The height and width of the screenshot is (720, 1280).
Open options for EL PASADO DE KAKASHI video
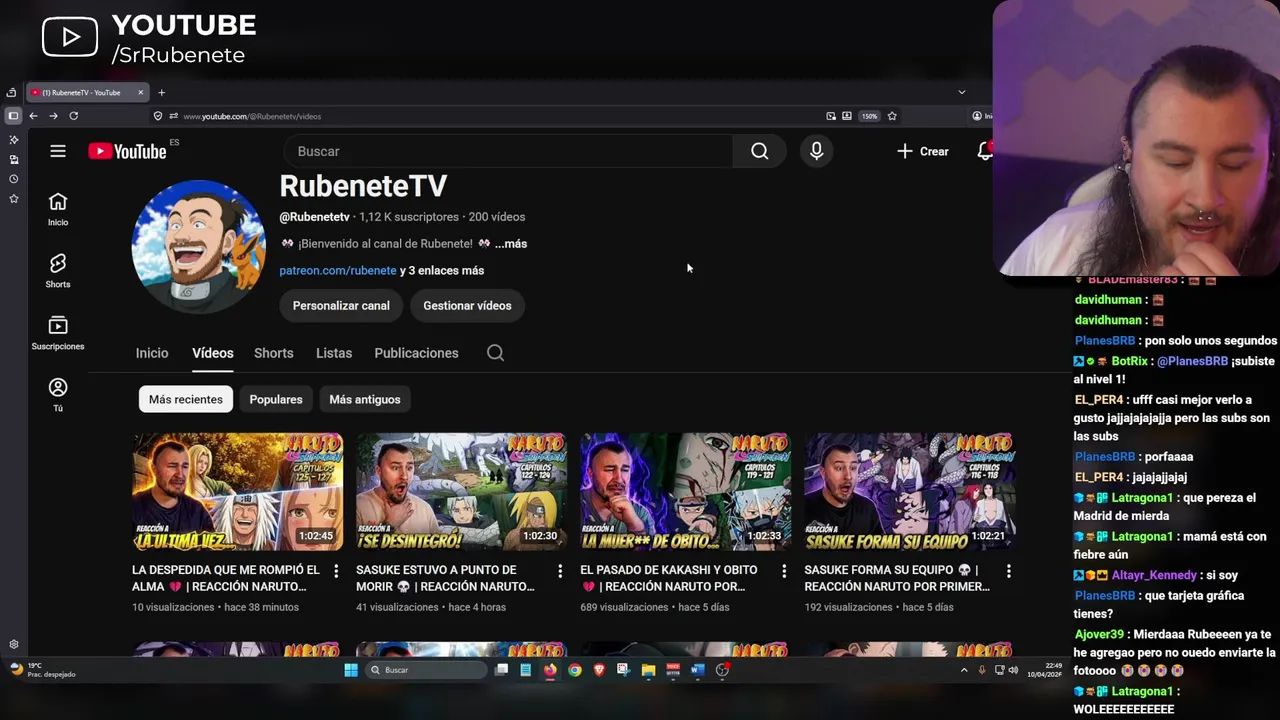tap(784, 571)
